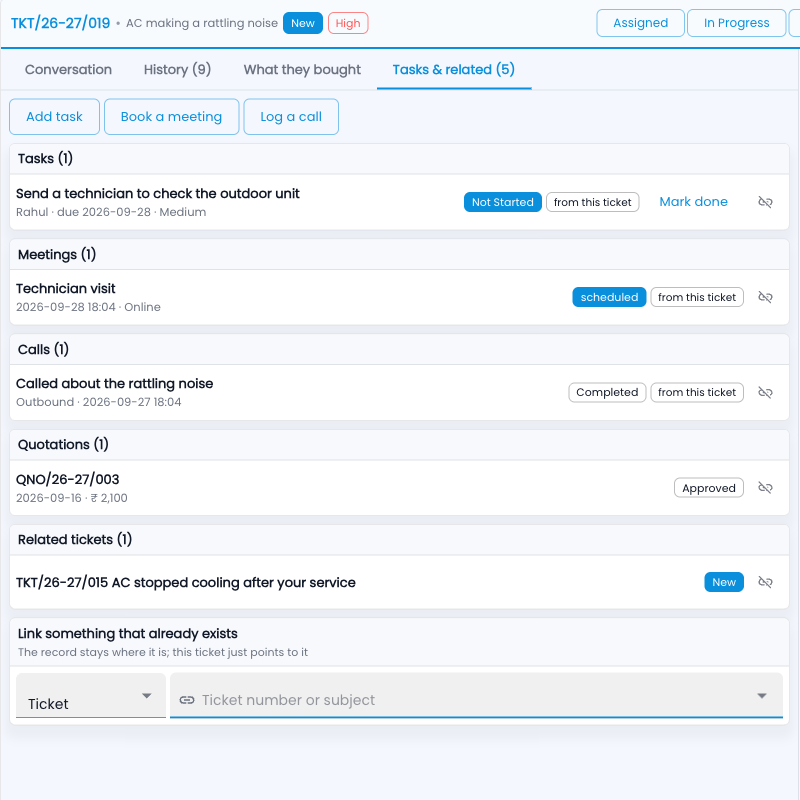Click the 'Calls (1)' section header
This screenshot has width=800, height=800.
[43, 349]
